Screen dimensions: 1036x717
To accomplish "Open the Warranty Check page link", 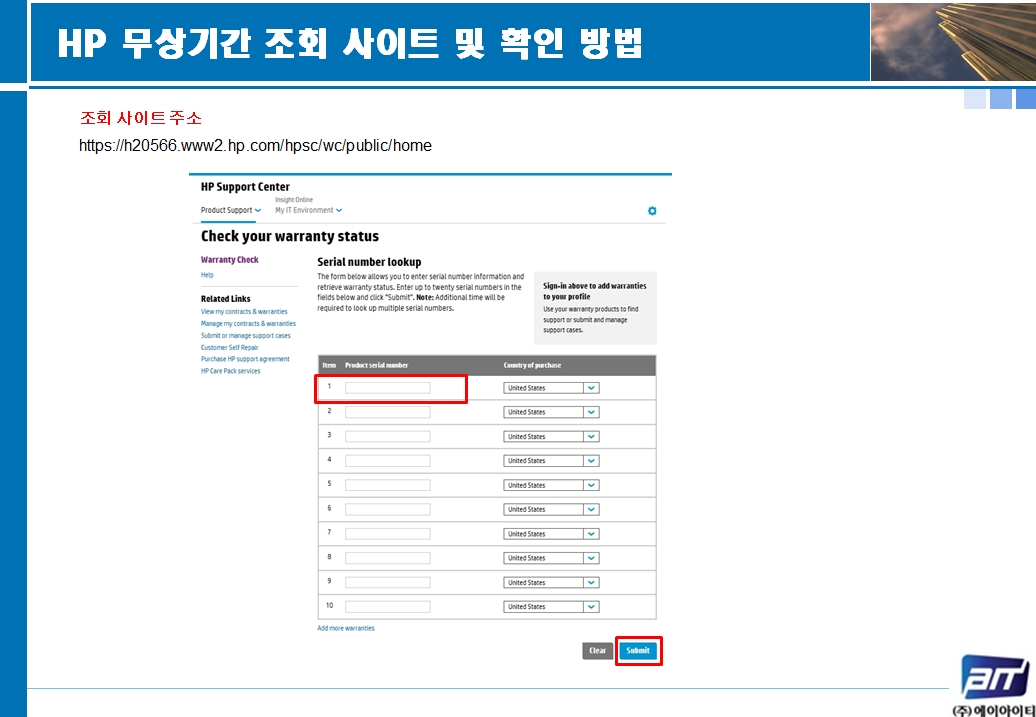I will point(230,260).
